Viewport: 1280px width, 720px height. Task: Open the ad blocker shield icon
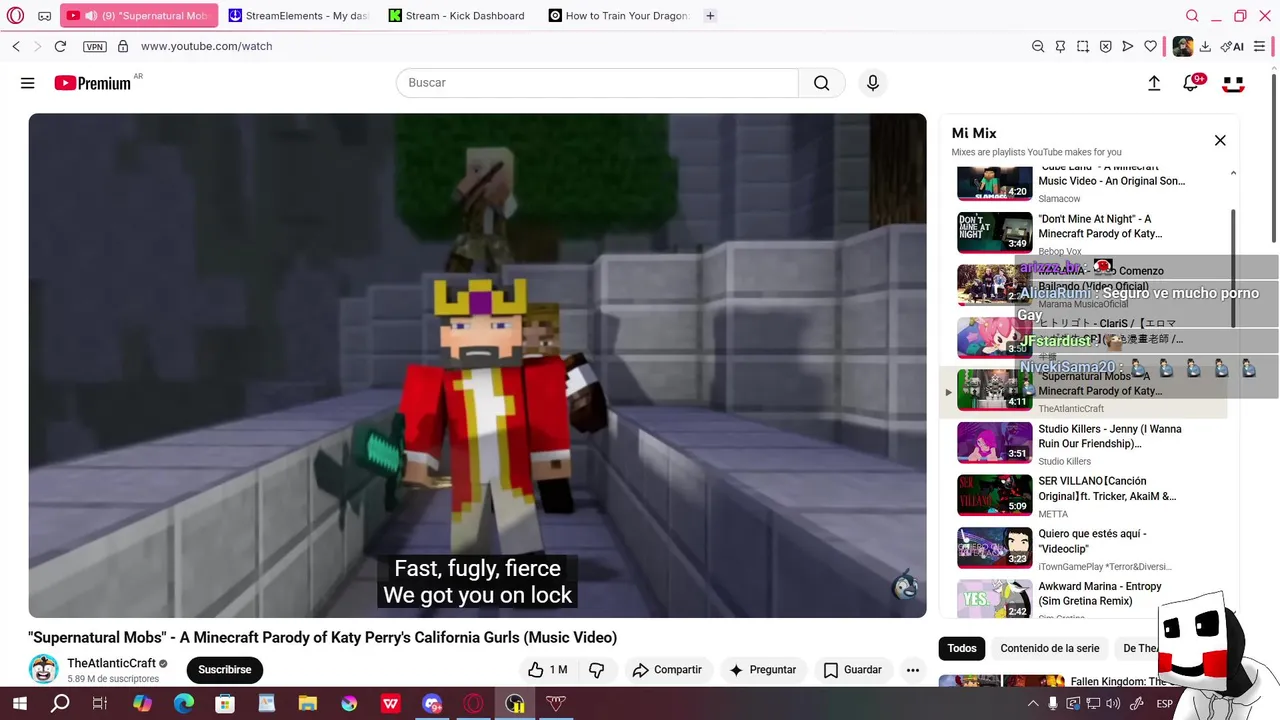(x=1105, y=46)
